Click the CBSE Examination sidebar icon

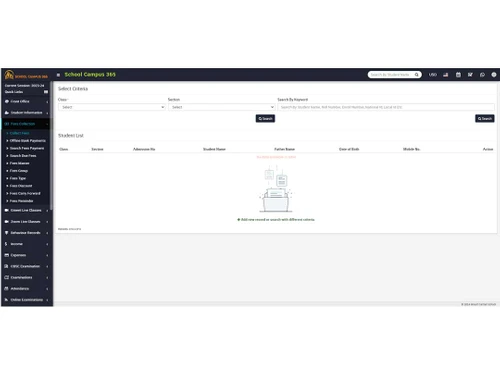click(7, 266)
